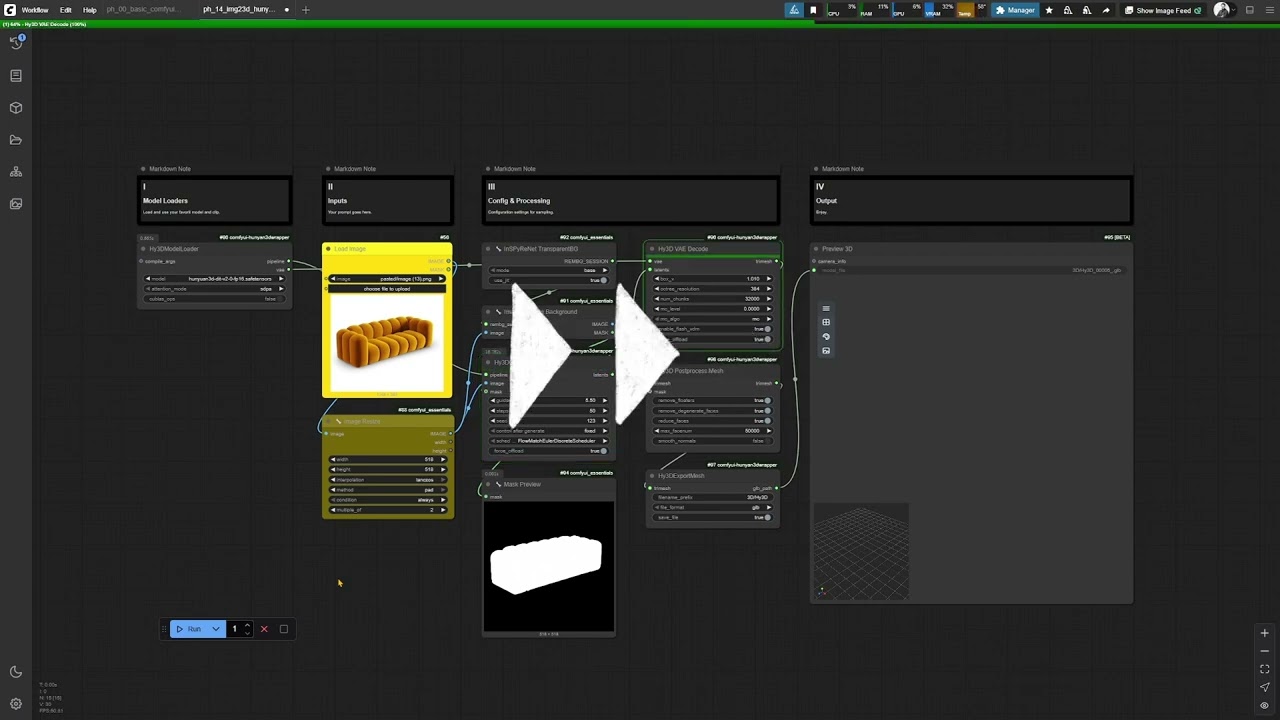Click the image icon in Preview 3D panel
Image resolution: width=1280 pixels, height=720 pixels.
(x=826, y=350)
